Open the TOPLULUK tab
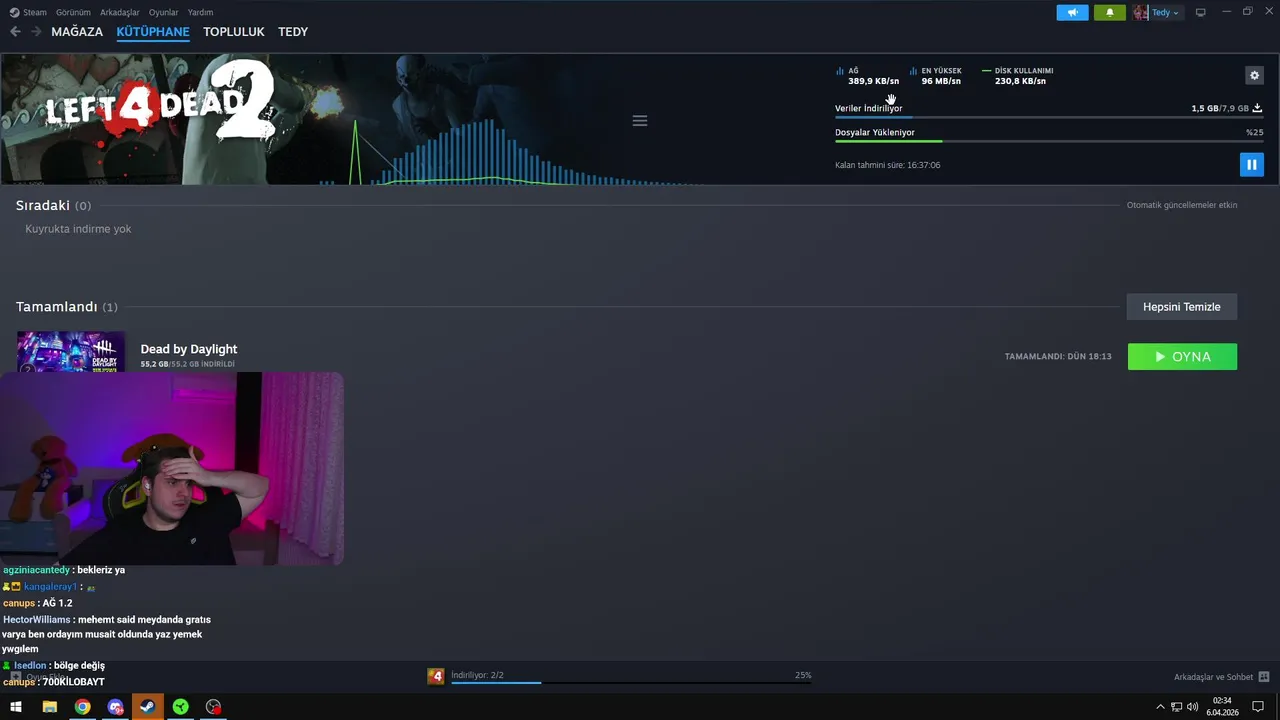1280x720 pixels. tap(234, 32)
